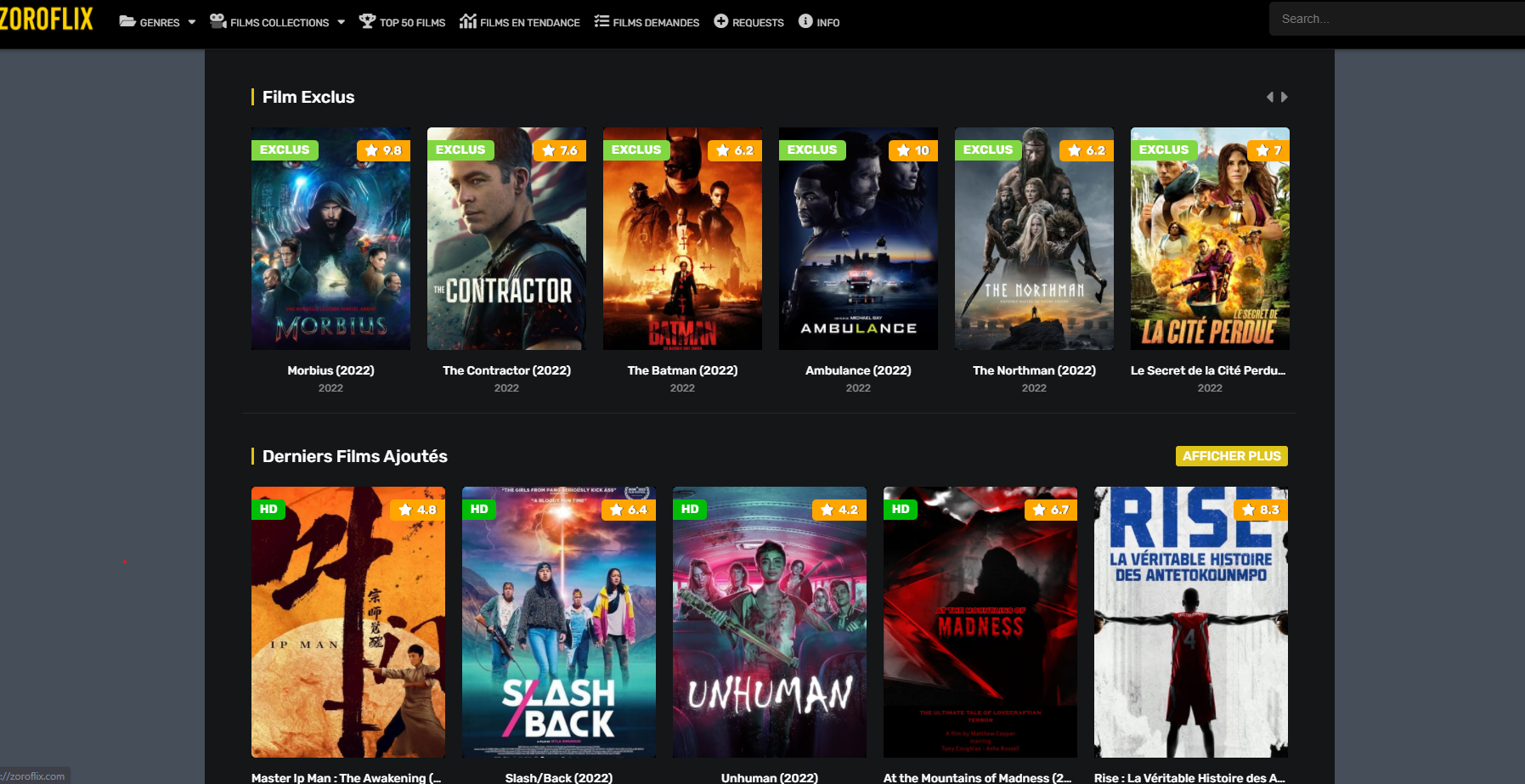Open La Cité Perdue poster
This screenshot has height=784, width=1525.
[1210, 239]
